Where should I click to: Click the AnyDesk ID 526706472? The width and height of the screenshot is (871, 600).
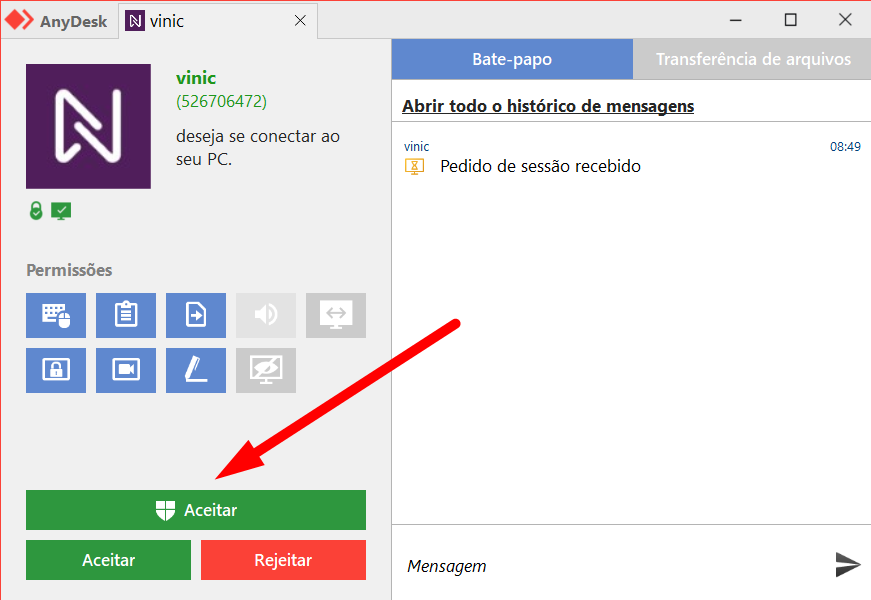click(222, 102)
